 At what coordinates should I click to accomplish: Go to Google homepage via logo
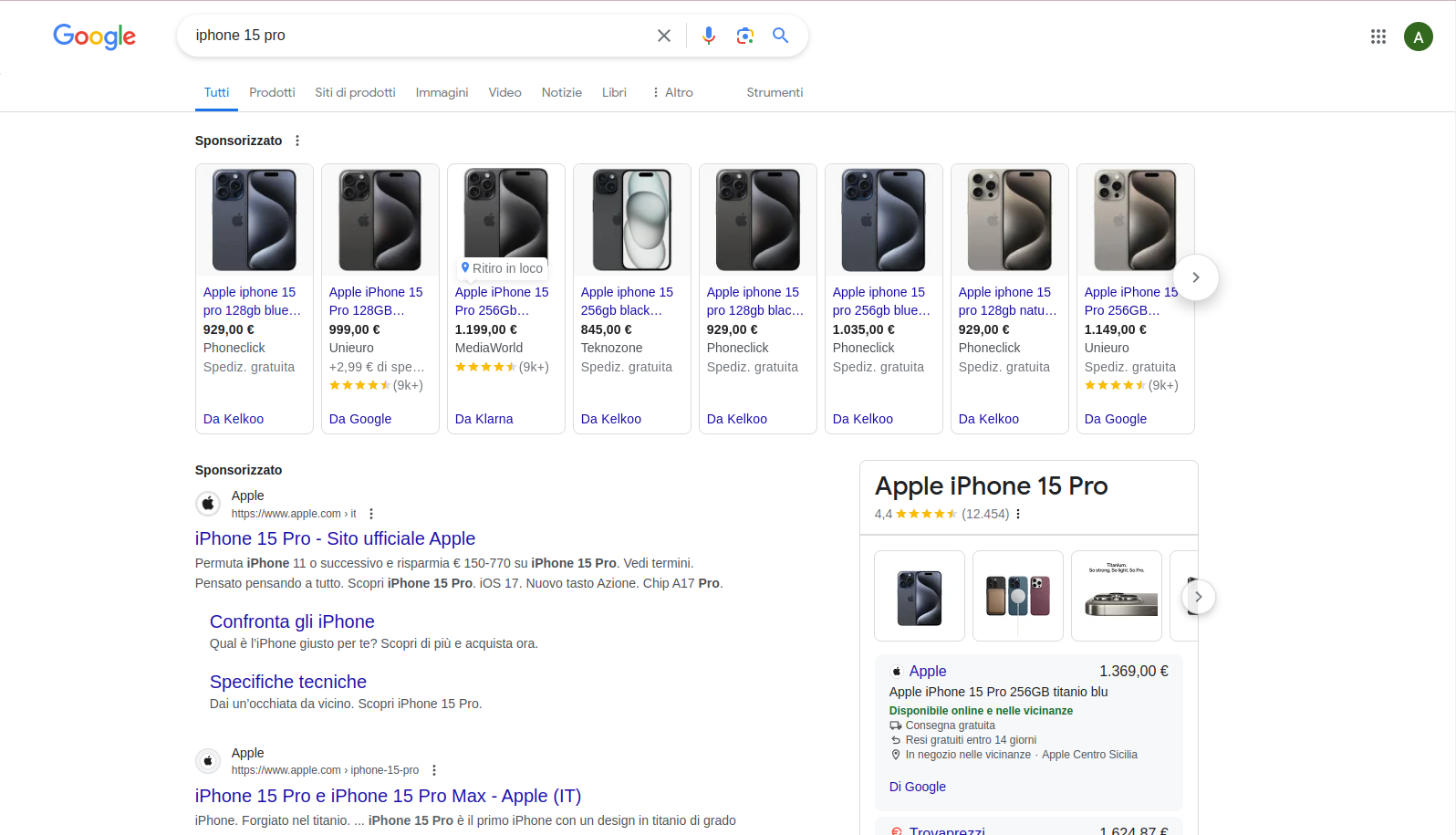(94, 37)
